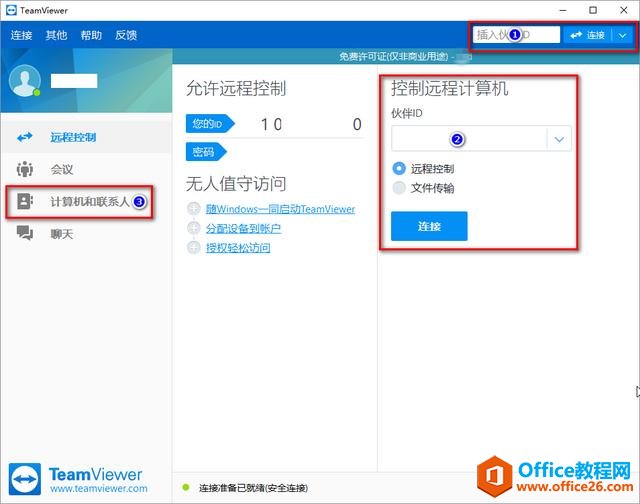Open the 授权轻松访问 link
640x504 pixels.
coord(238,247)
